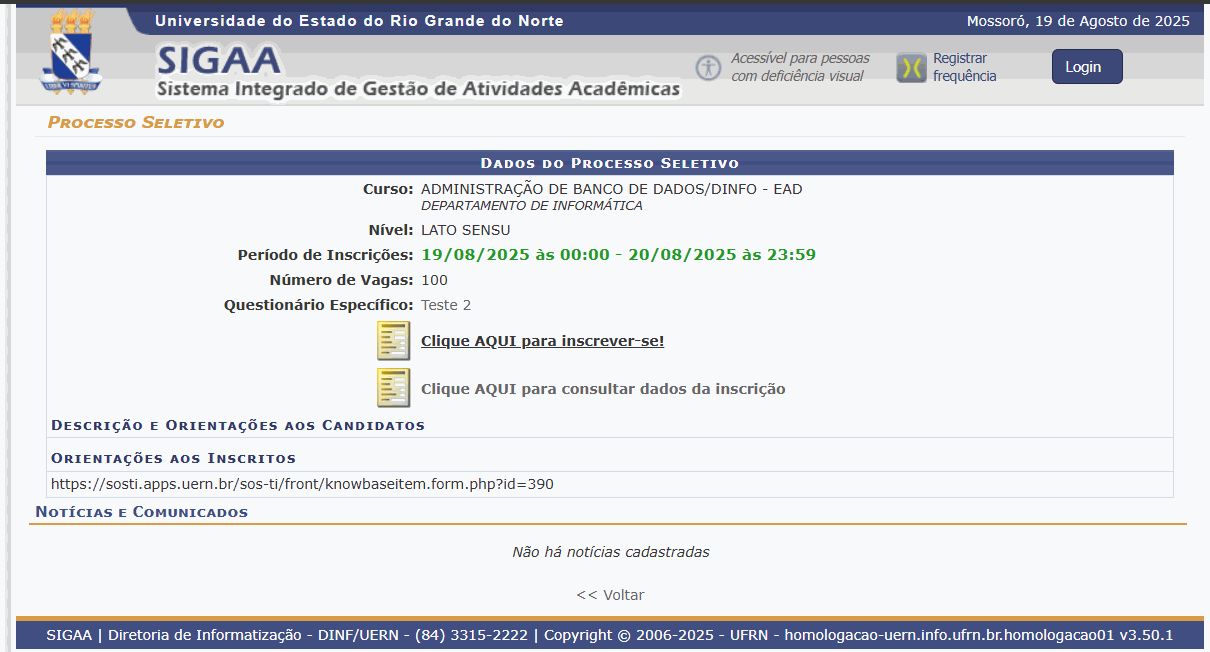This screenshot has height=652, width=1210.
Task: Click the green Período de Inscrições dates
Action: 618,255
